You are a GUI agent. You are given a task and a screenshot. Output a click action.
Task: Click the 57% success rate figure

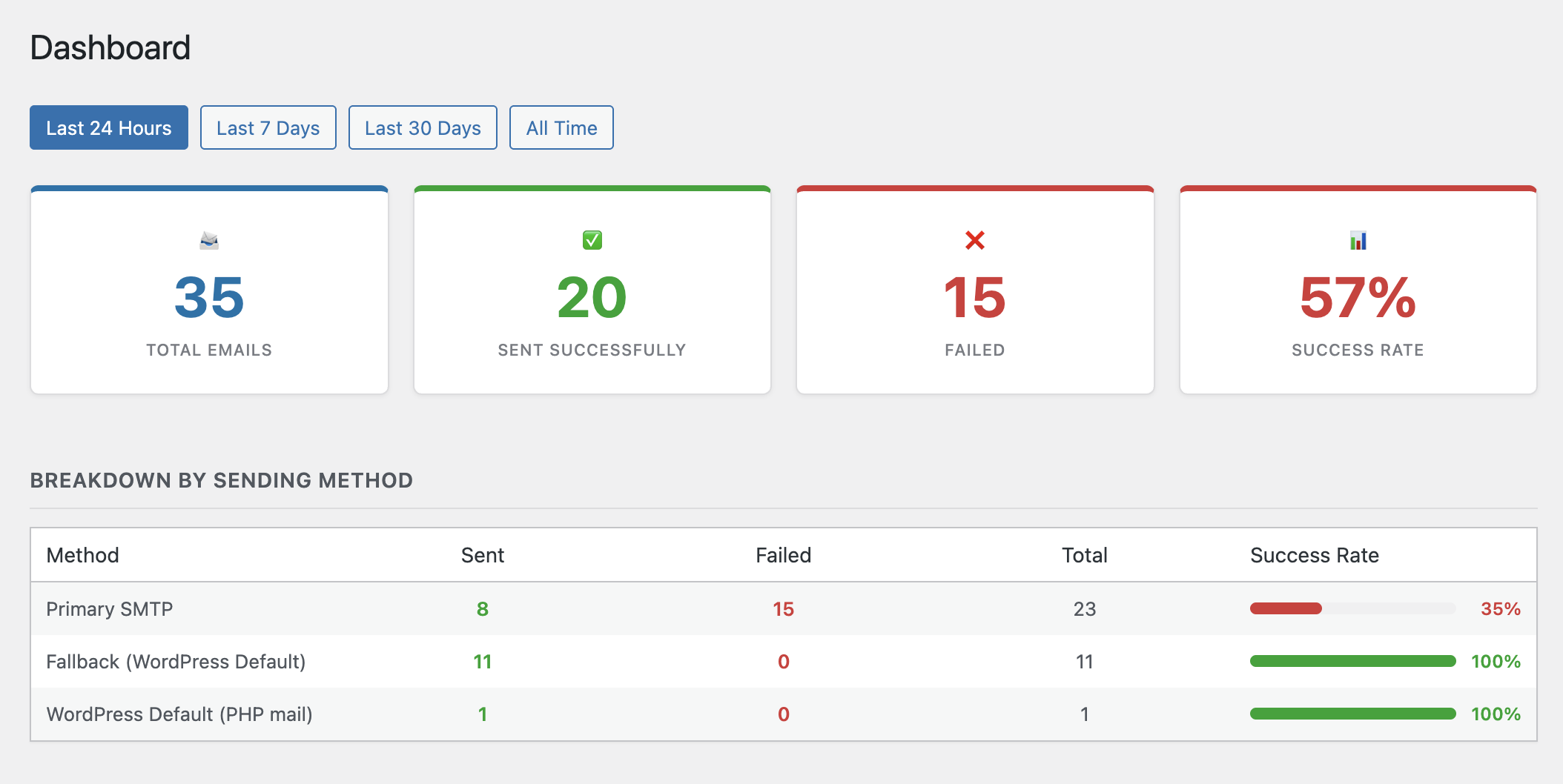pos(1358,298)
